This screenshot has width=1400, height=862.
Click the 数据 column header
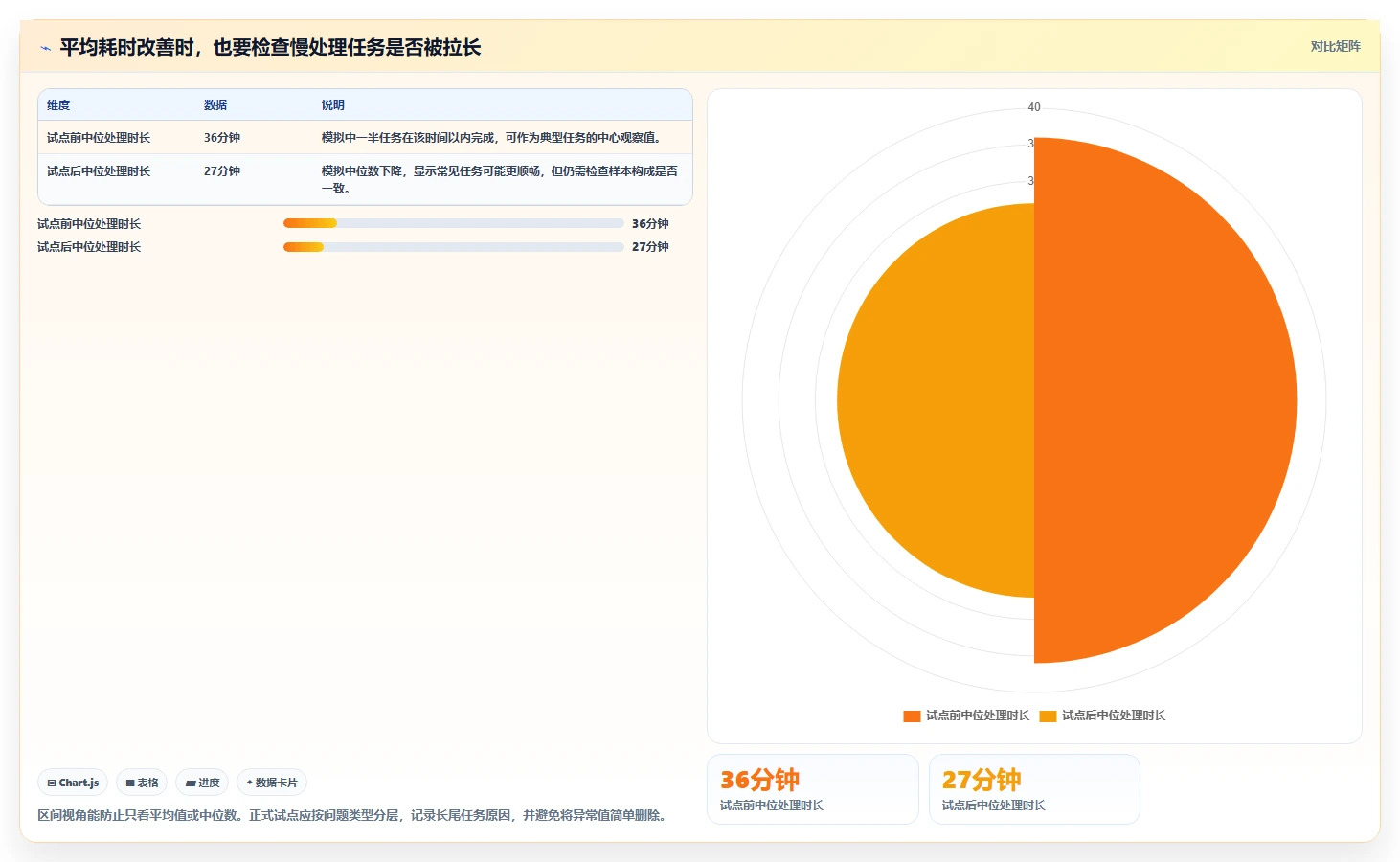pyautogui.click(x=215, y=105)
